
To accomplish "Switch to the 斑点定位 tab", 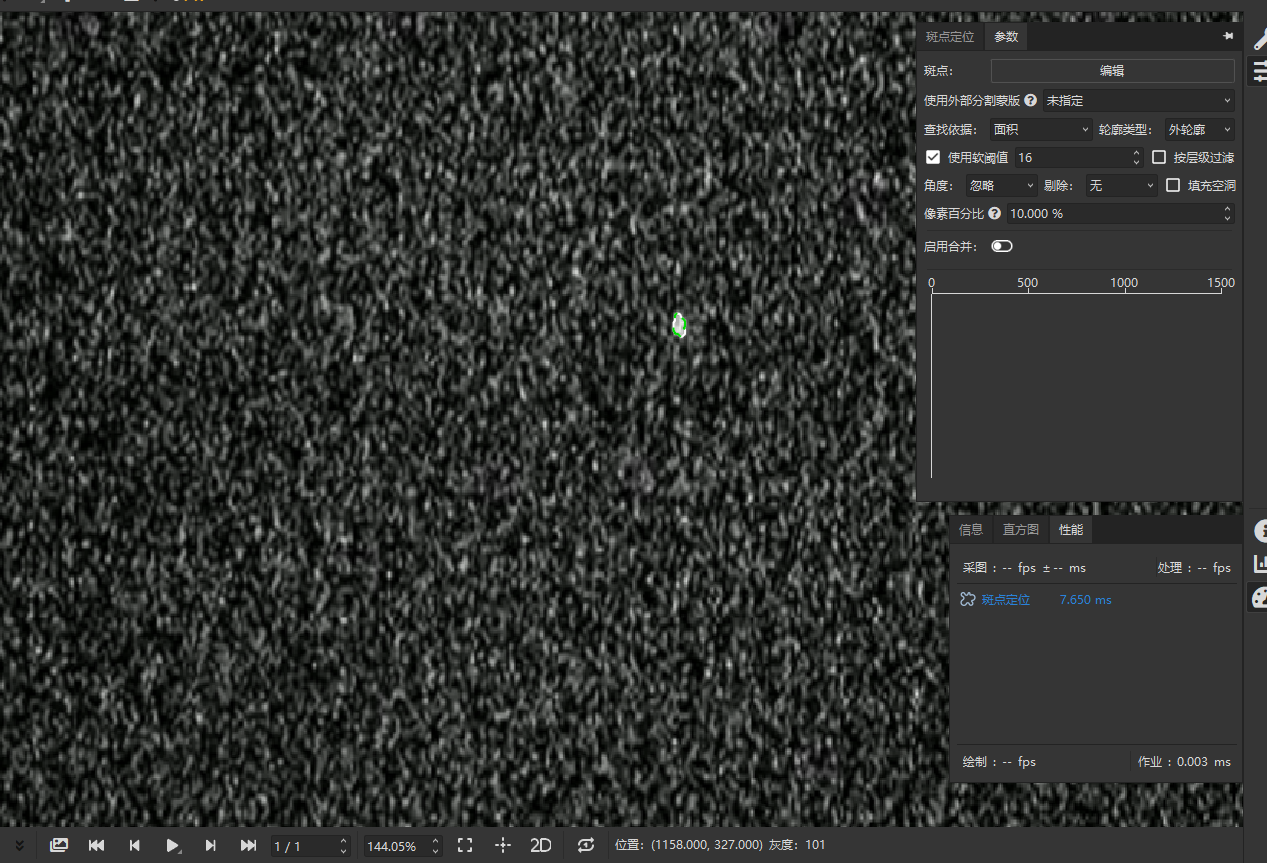I will coord(949,37).
